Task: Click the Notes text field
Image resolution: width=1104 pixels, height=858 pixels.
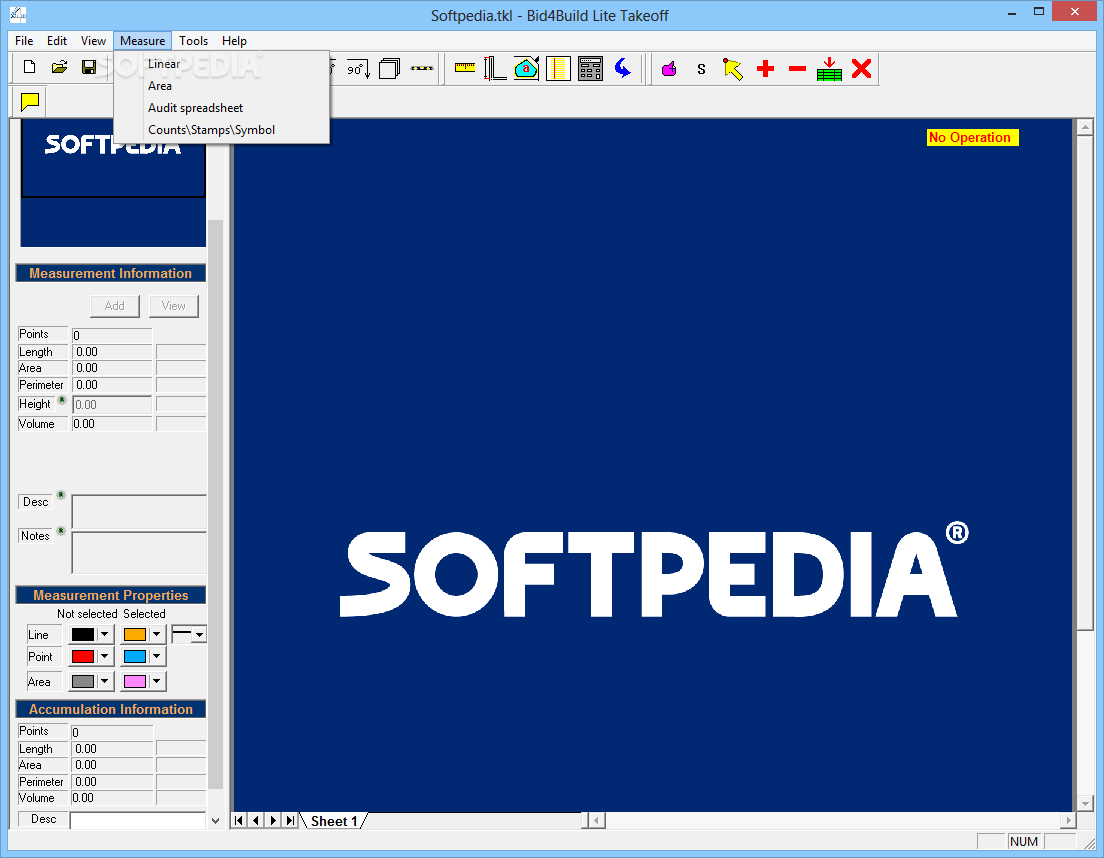Action: (139, 553)
